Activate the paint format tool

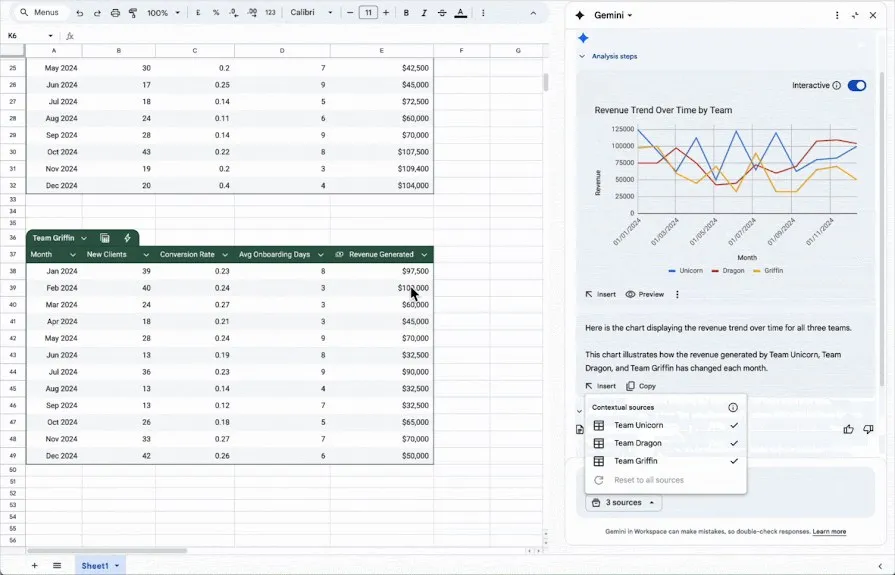point(133,13)
